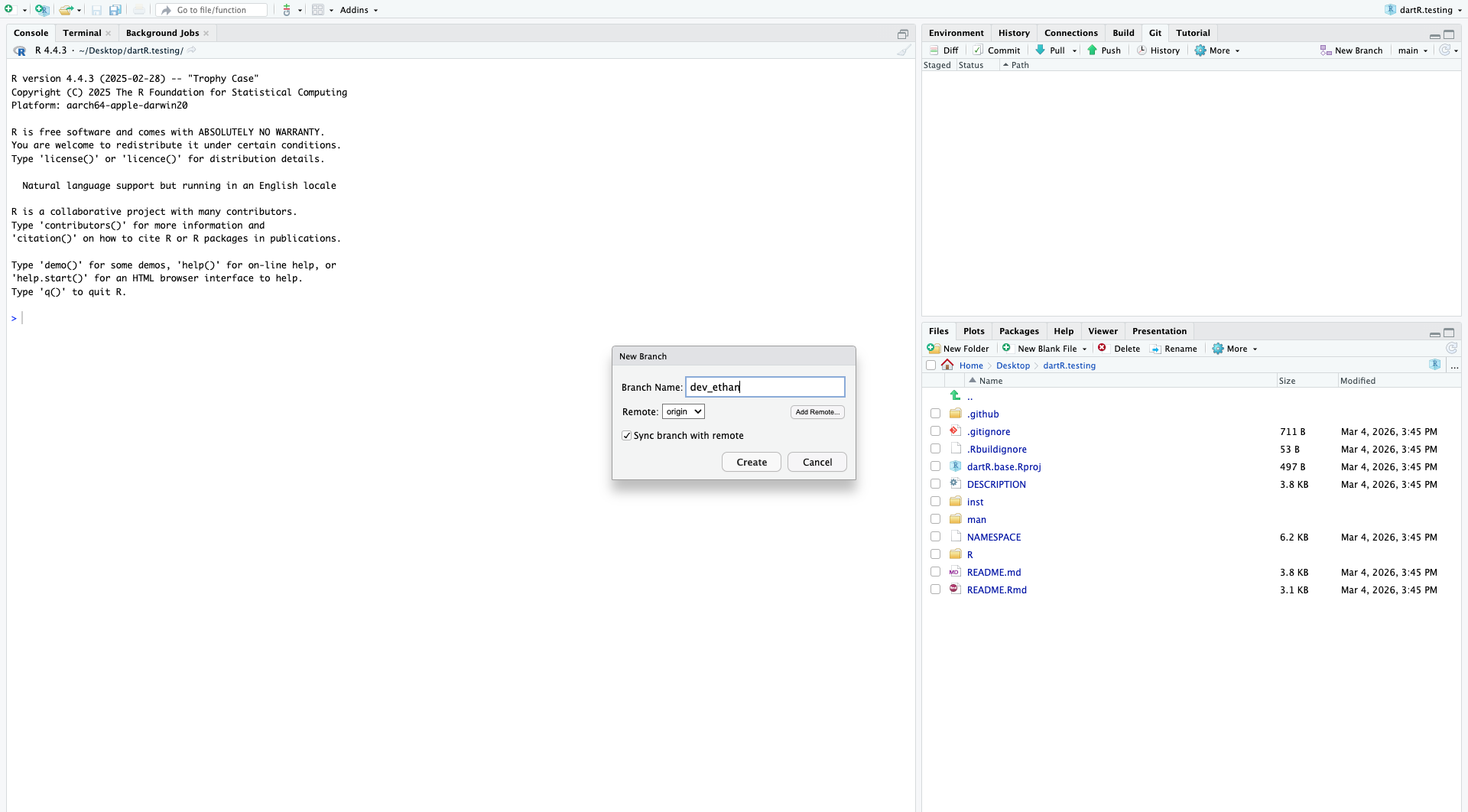
Task: Click the Git Pull arrow icon
Action: click(x=1040, y=50)
